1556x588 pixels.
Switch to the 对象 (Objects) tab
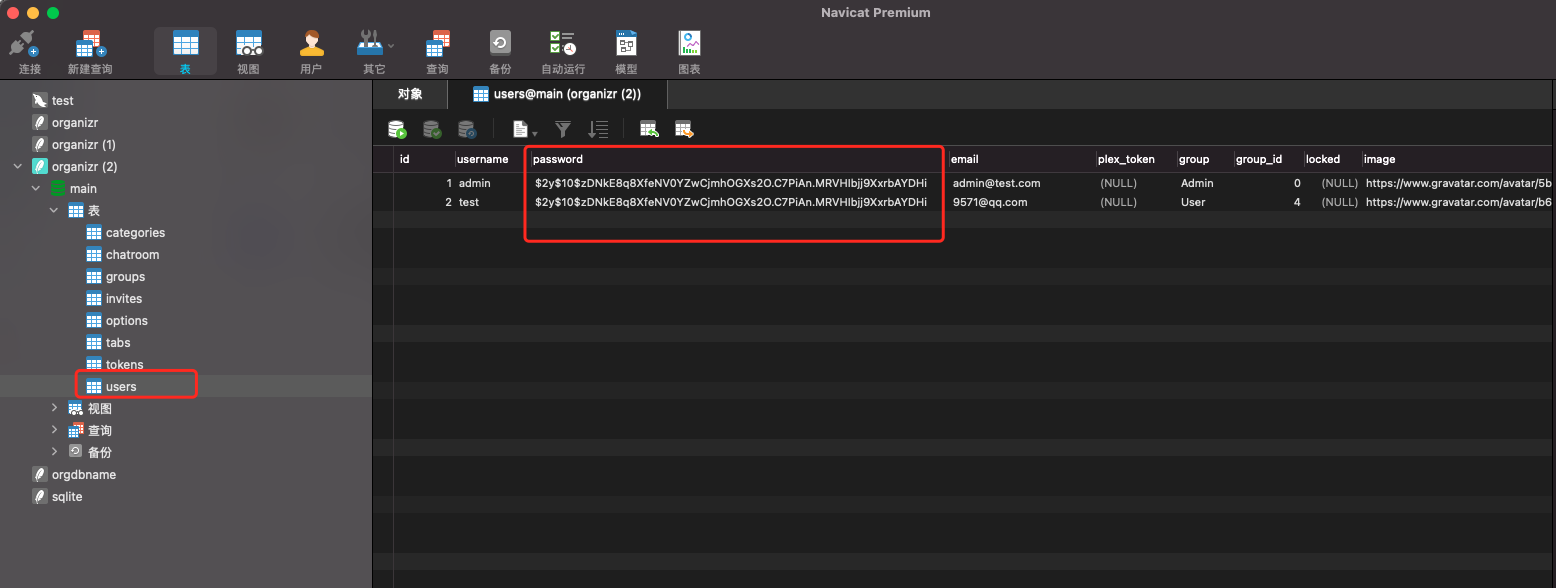[410, 94]
